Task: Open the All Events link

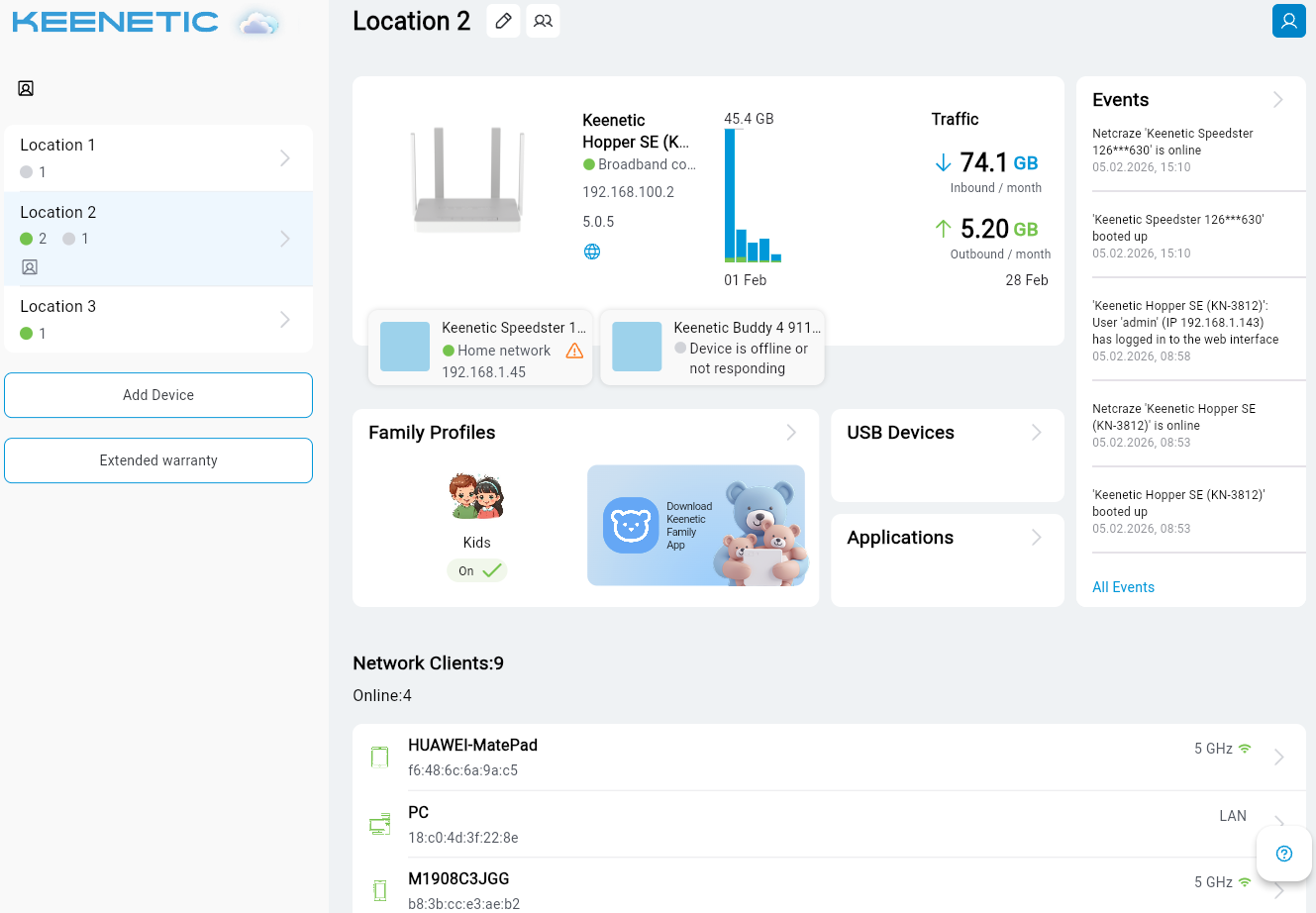Action: point(1123,587)
